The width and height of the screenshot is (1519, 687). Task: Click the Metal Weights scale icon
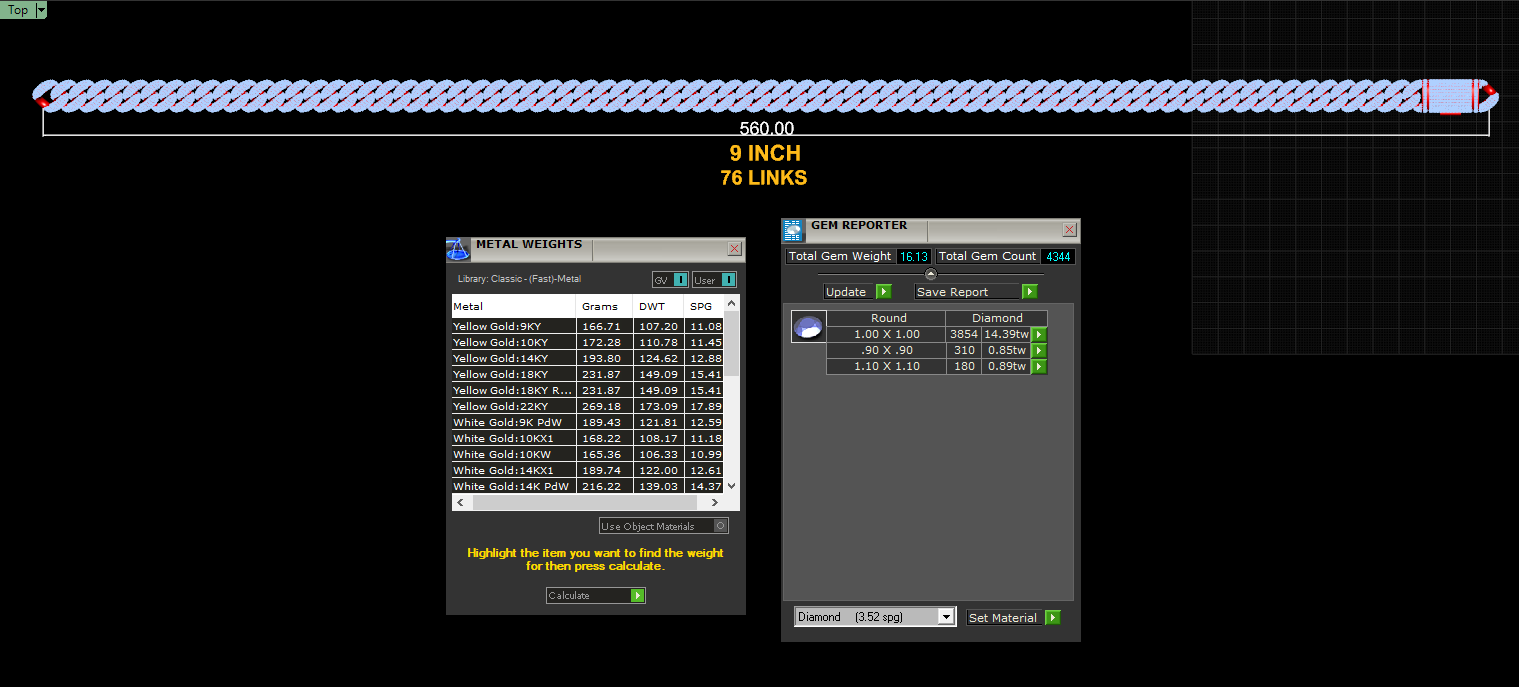(x=458, y=250)
